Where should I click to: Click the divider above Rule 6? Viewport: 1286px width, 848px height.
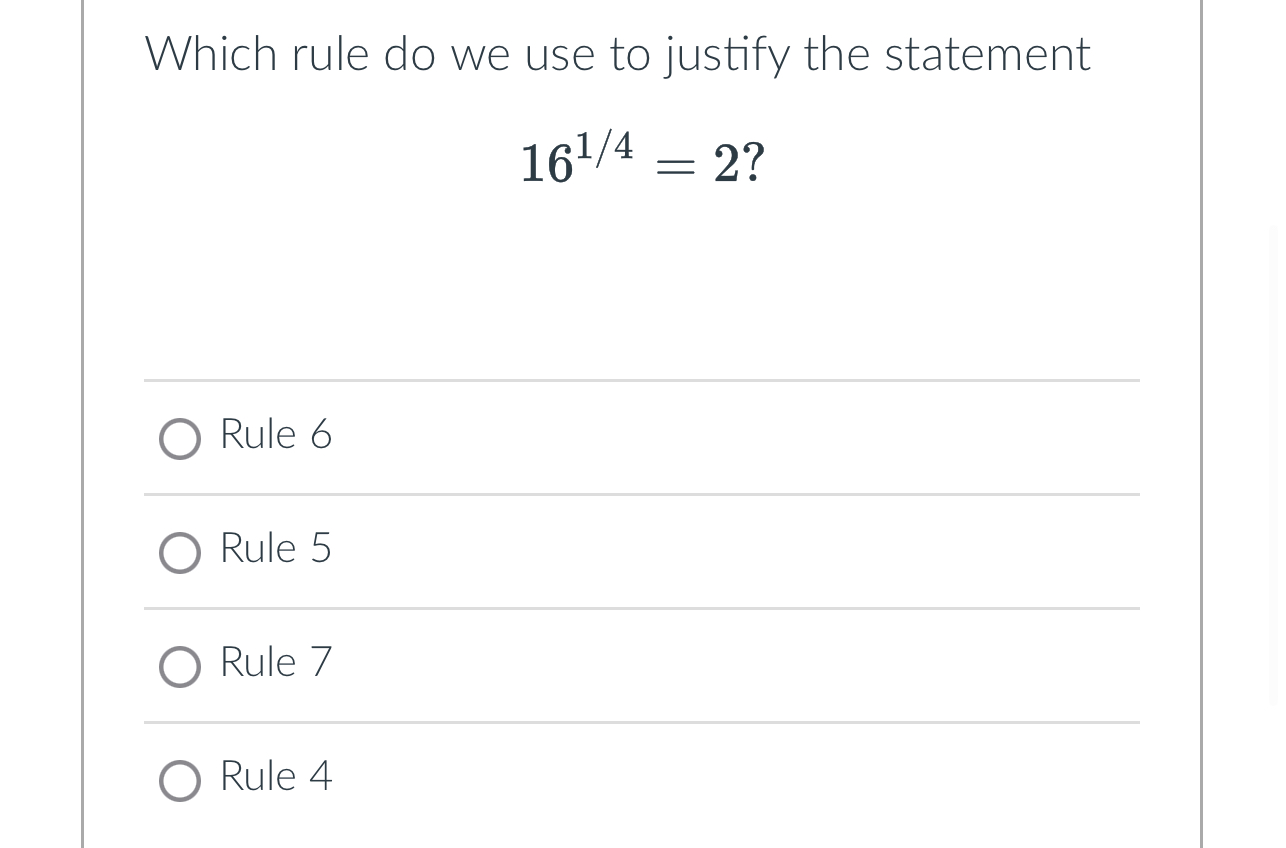click(641, 381)
